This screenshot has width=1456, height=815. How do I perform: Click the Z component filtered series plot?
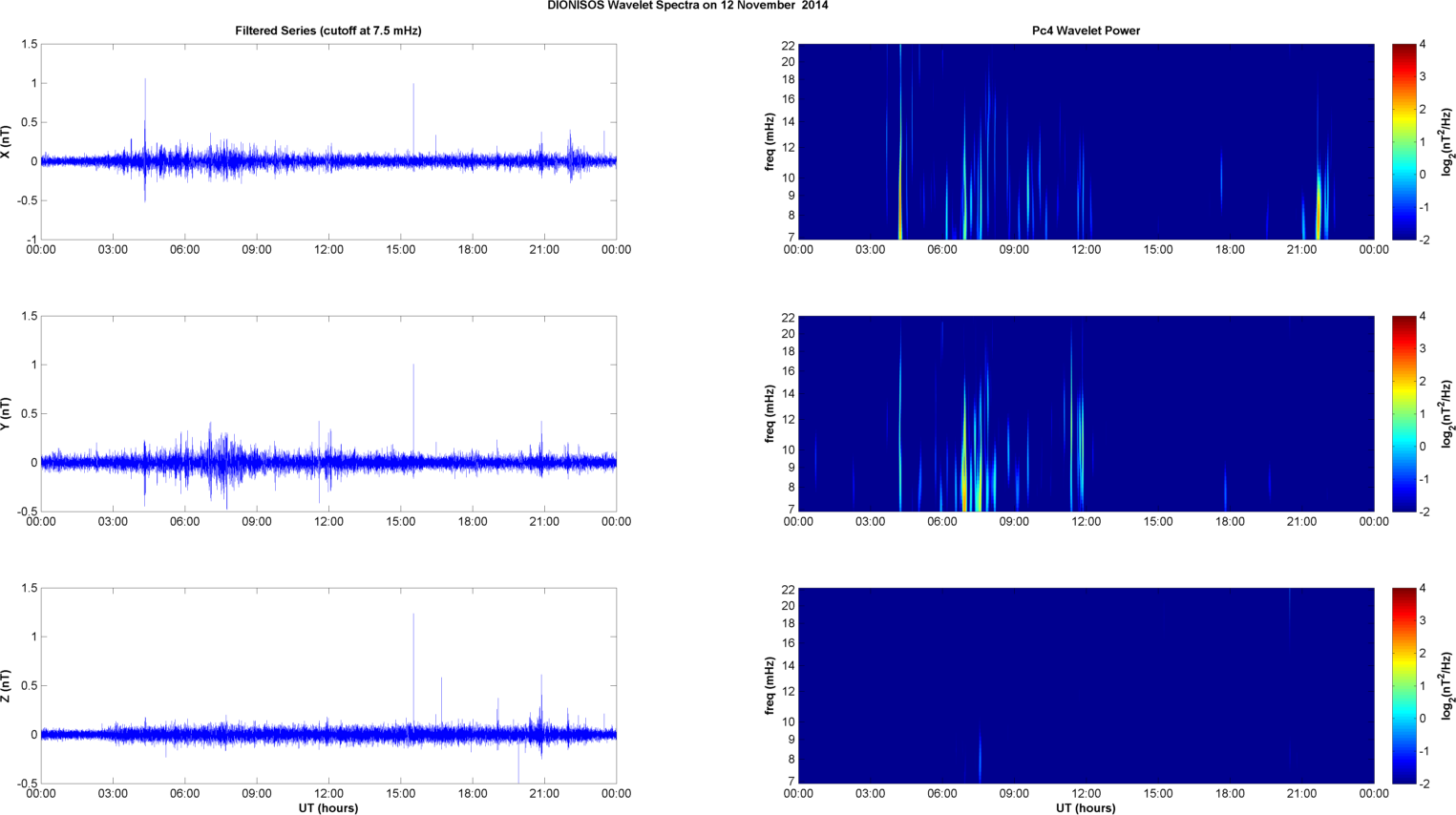pyautogui.click(x=328, y=686)
